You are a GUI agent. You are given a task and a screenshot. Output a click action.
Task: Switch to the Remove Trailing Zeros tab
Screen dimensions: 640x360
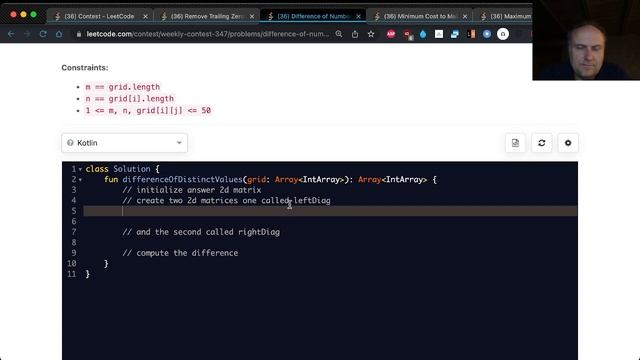coord(207,16)
